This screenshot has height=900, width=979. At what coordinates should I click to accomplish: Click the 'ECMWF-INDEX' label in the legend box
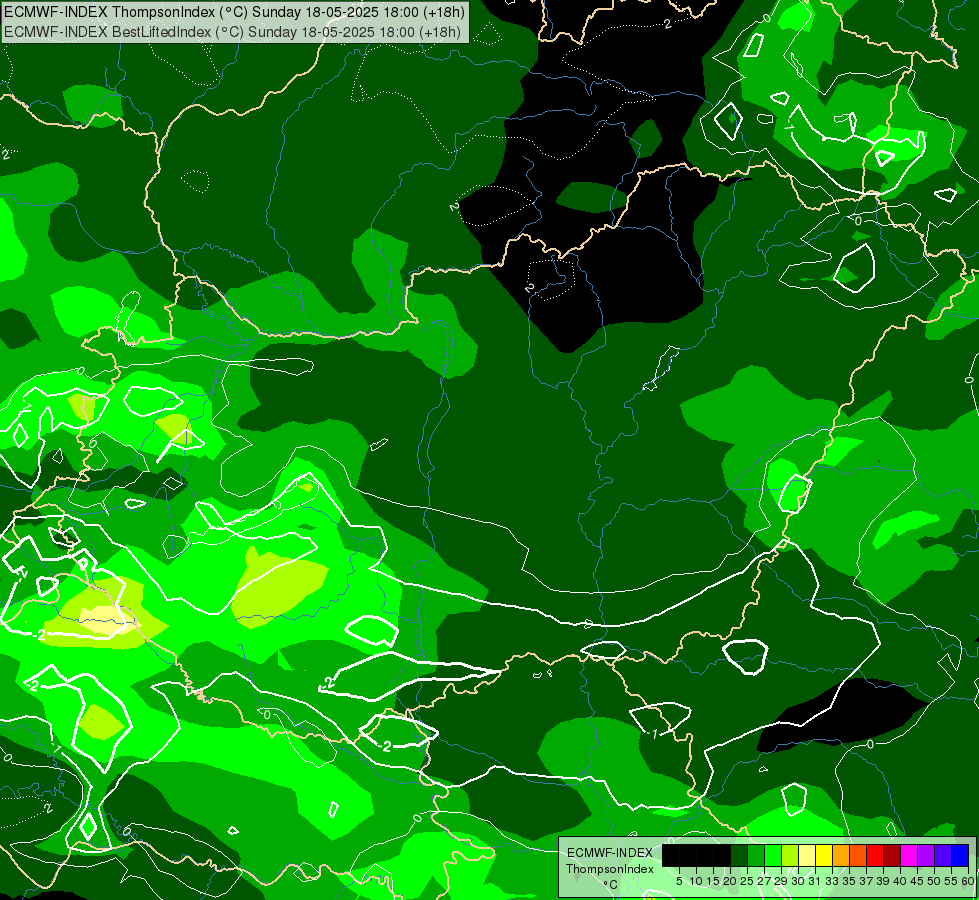[610, 853]
